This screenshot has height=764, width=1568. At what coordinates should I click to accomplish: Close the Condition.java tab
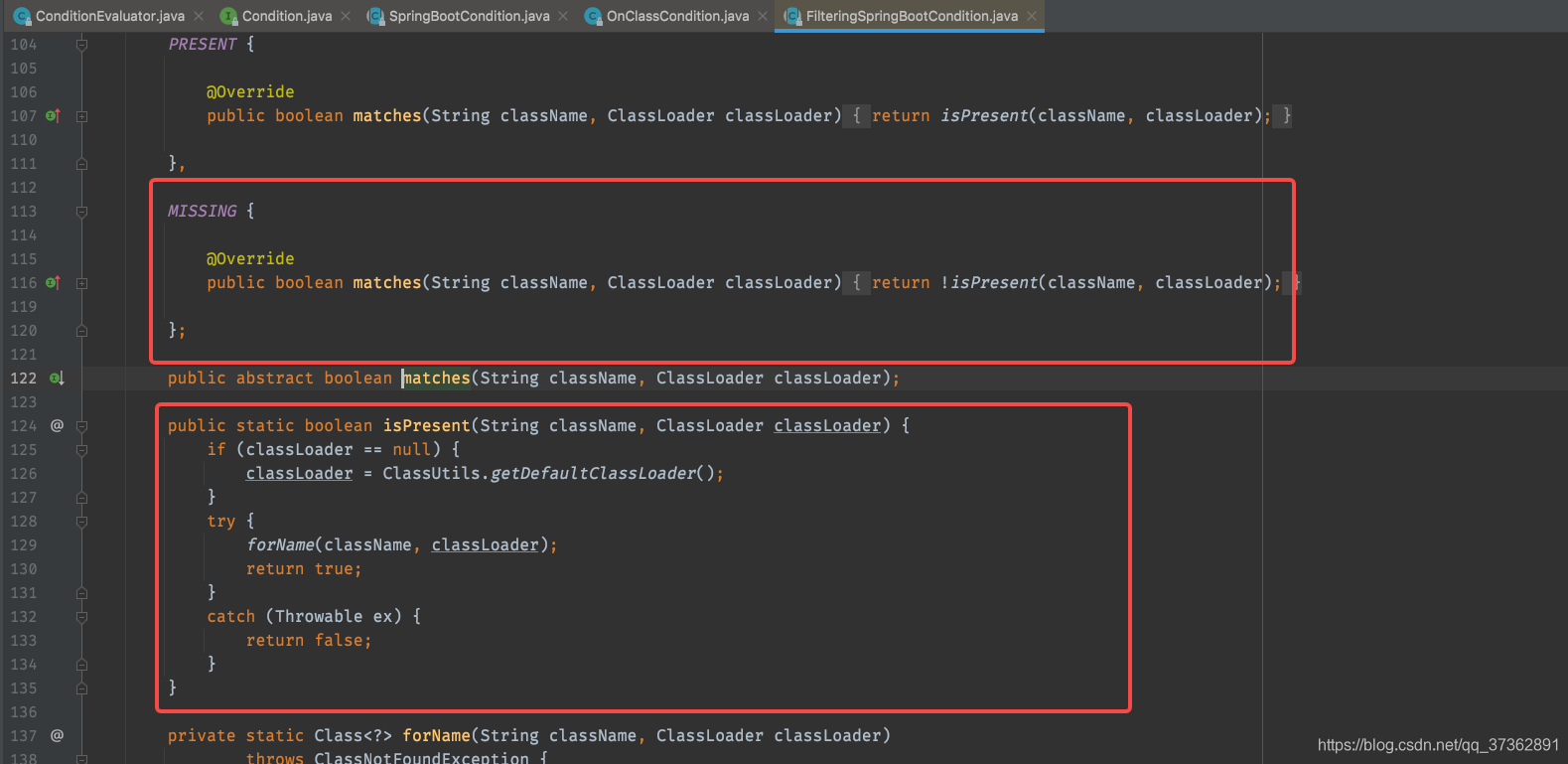pyautogui.click(x=346, y=16)
